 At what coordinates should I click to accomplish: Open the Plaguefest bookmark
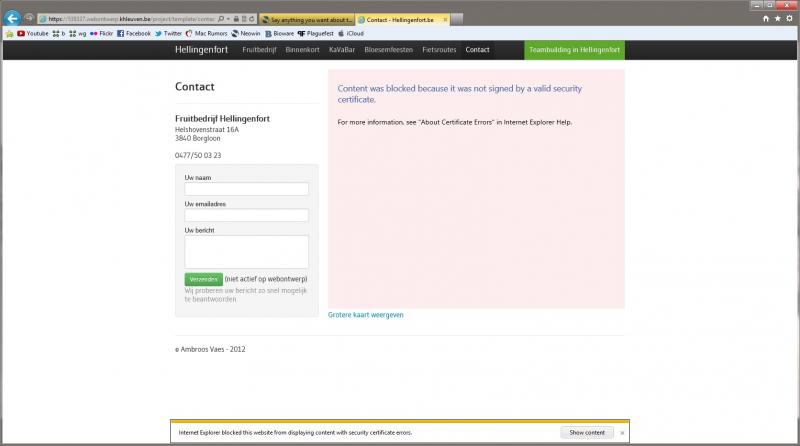(x=316, y=34)
